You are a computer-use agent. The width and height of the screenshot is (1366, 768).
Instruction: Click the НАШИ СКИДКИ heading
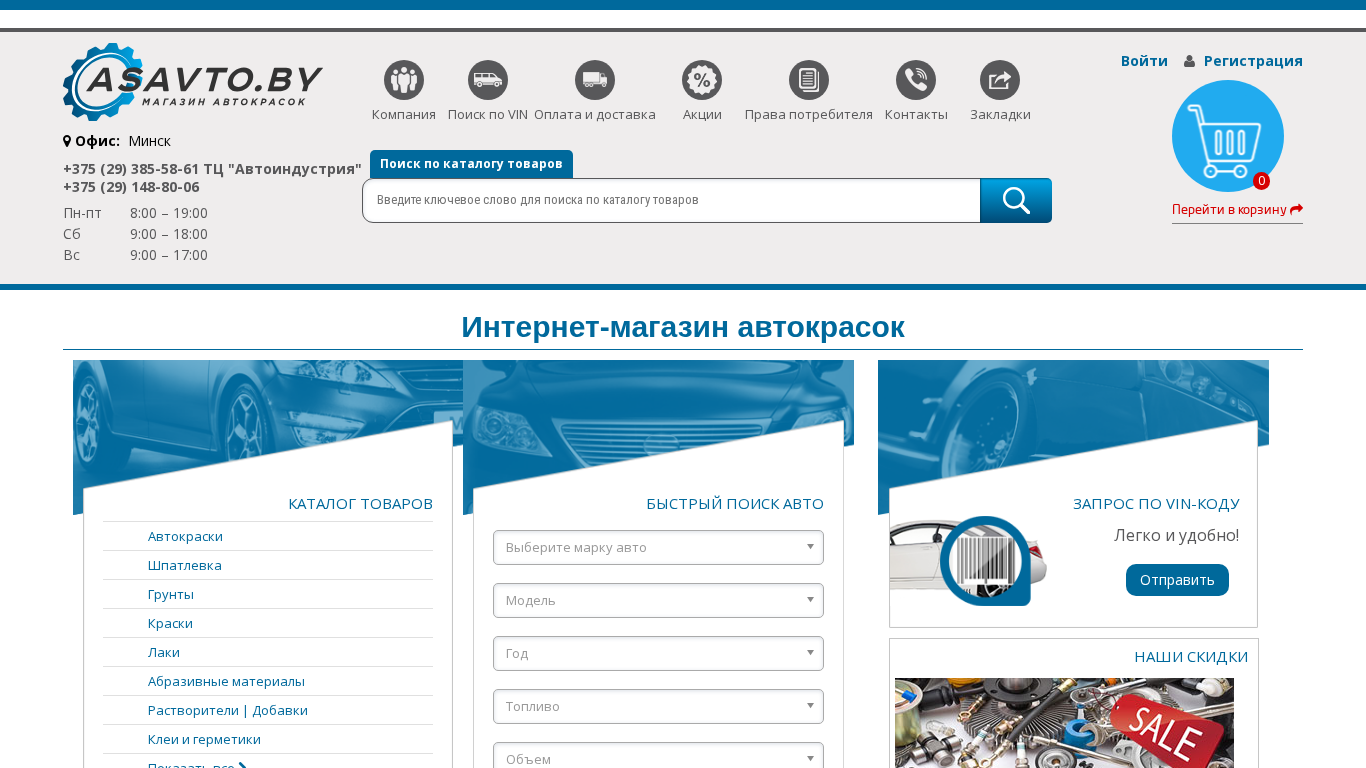coord(1191,657)
